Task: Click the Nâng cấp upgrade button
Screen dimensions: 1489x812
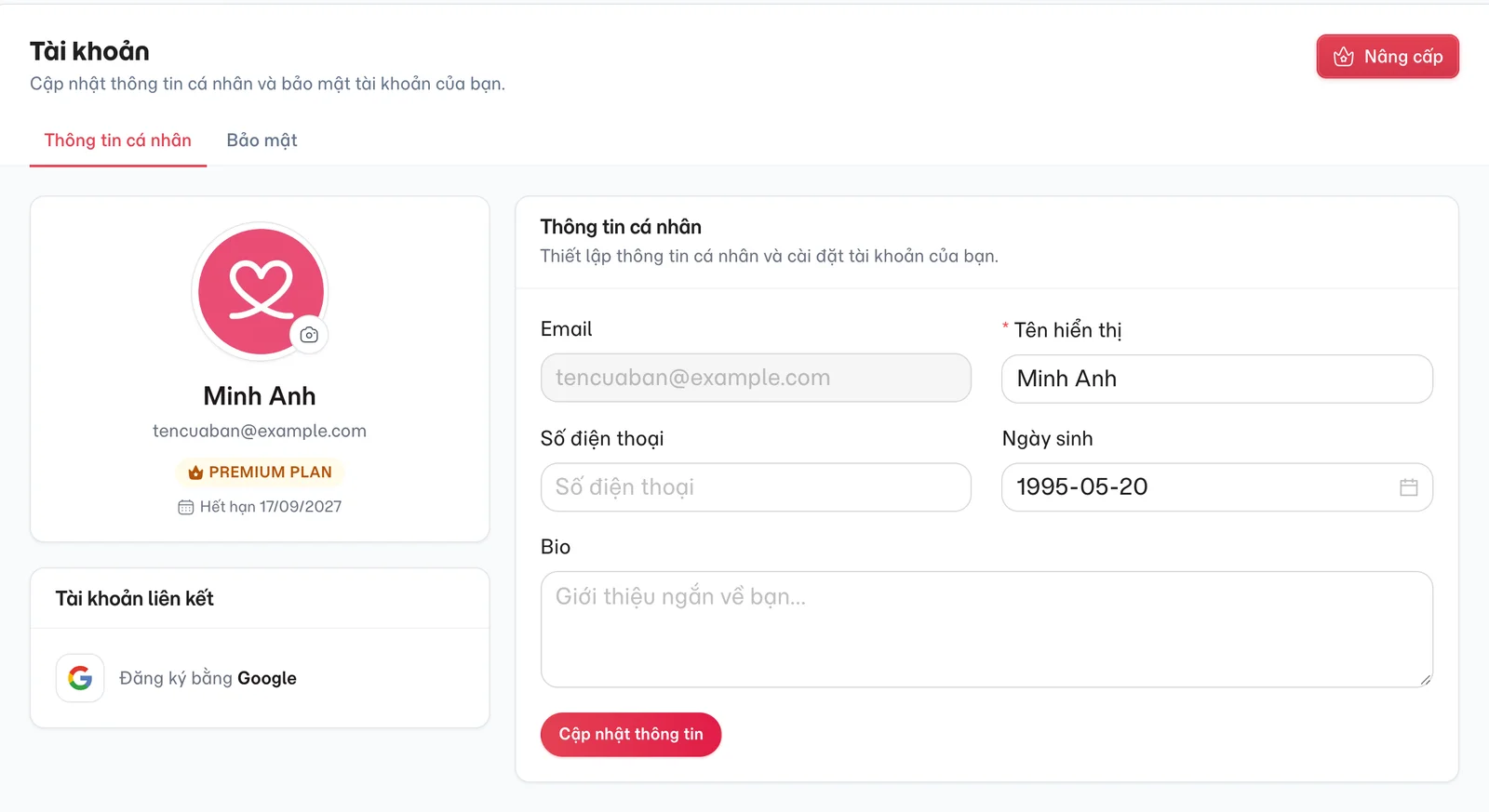Action: pyautogui.click(x=1387, y=57)
